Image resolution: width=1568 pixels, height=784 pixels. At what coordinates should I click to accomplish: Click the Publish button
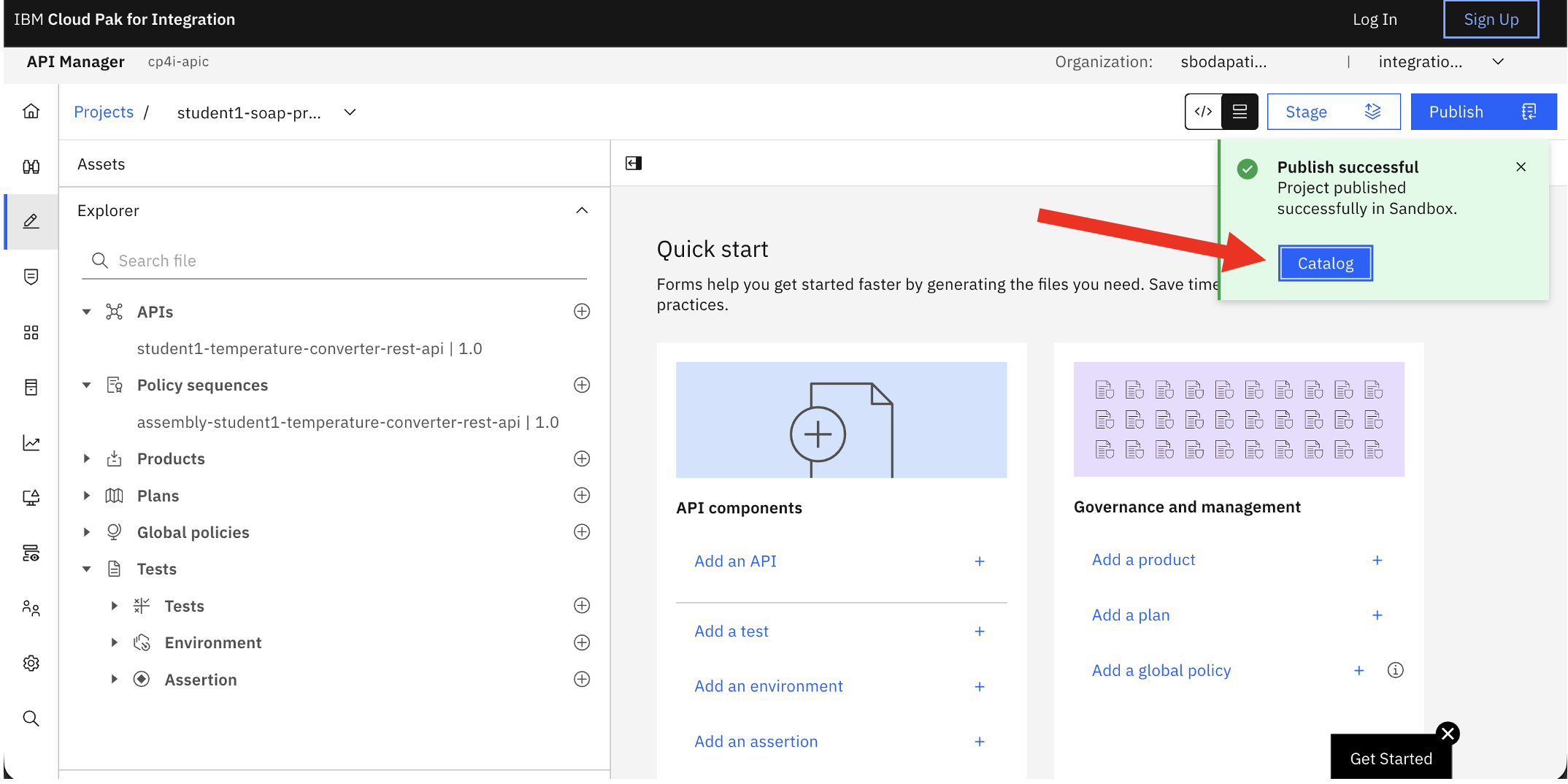[x=1483, y=112]
